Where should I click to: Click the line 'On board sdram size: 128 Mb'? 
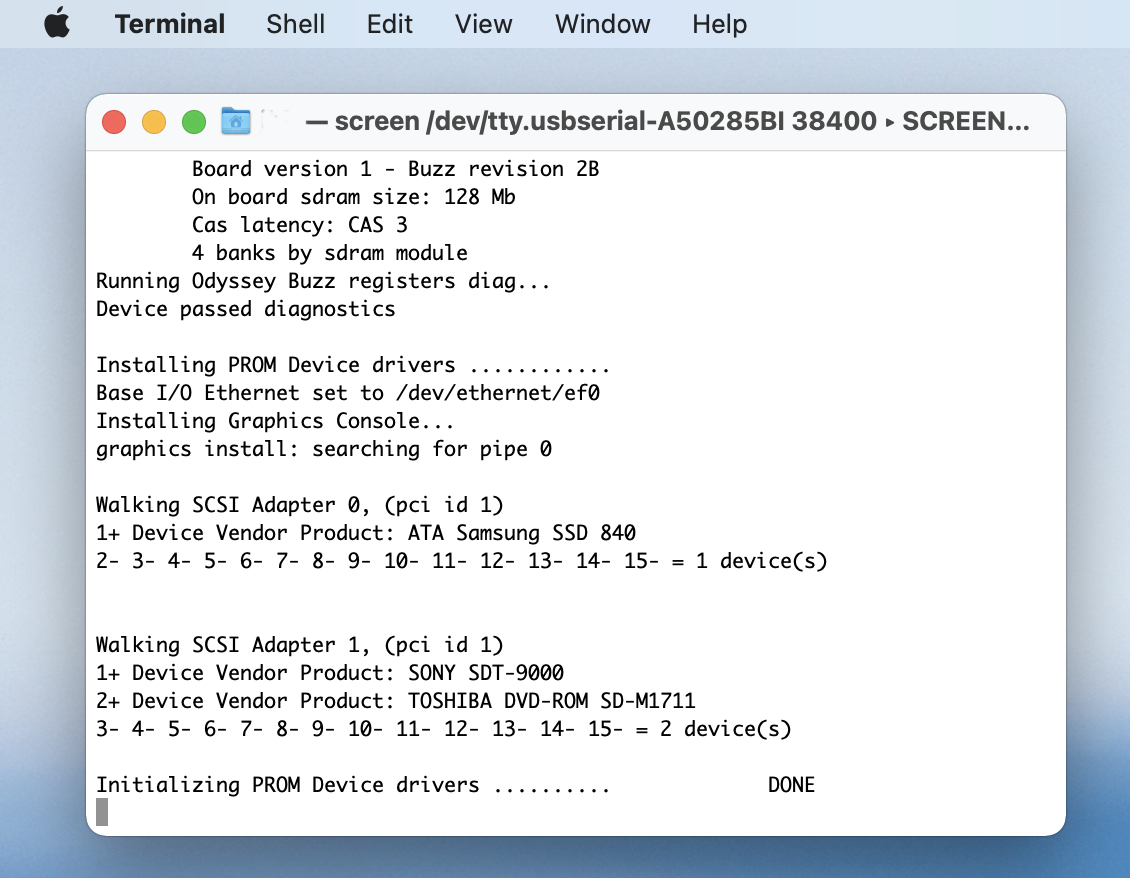353,197
